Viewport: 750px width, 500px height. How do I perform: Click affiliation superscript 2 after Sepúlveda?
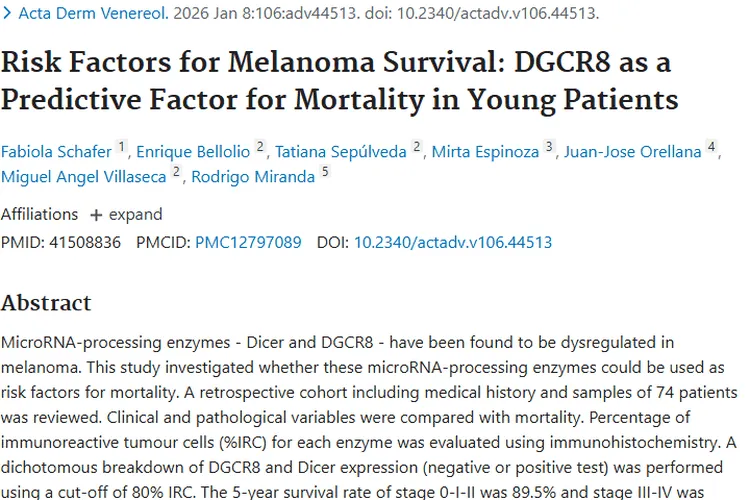coord(417,147)
